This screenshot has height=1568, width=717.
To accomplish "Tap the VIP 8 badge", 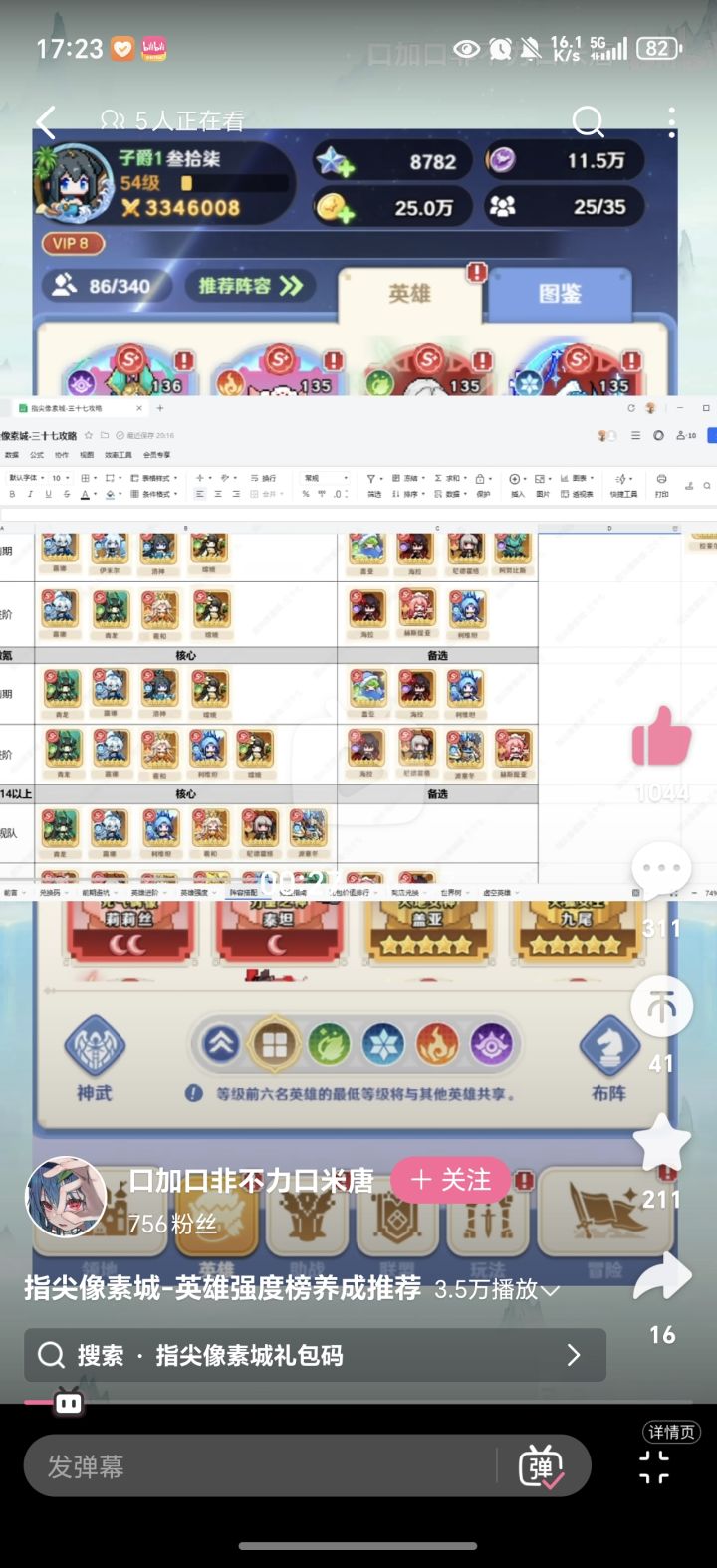I will (73, 243).
